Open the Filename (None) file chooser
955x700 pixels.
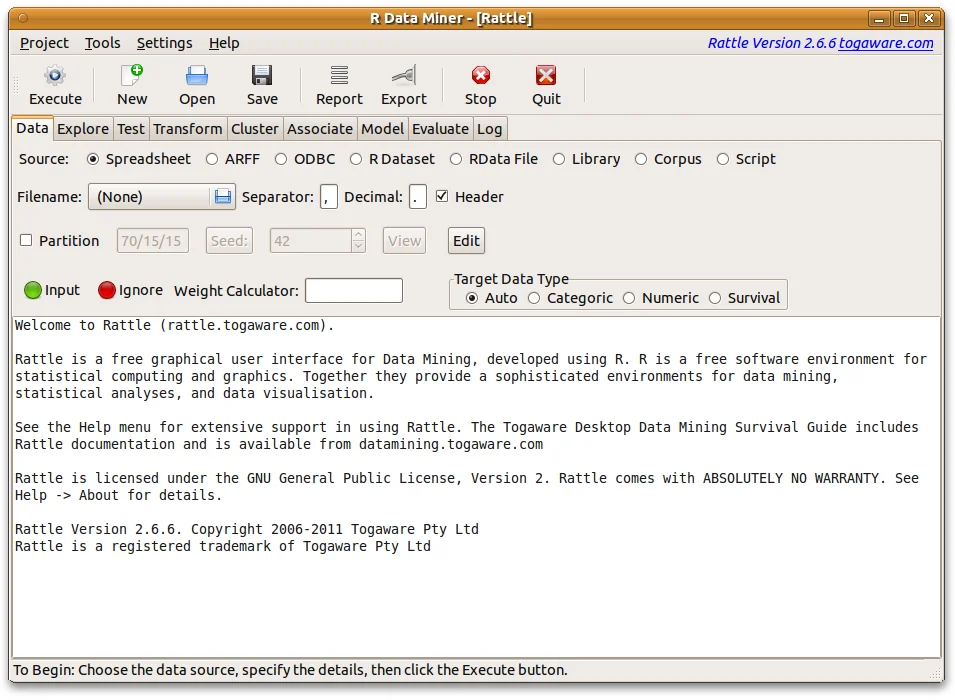161,197
